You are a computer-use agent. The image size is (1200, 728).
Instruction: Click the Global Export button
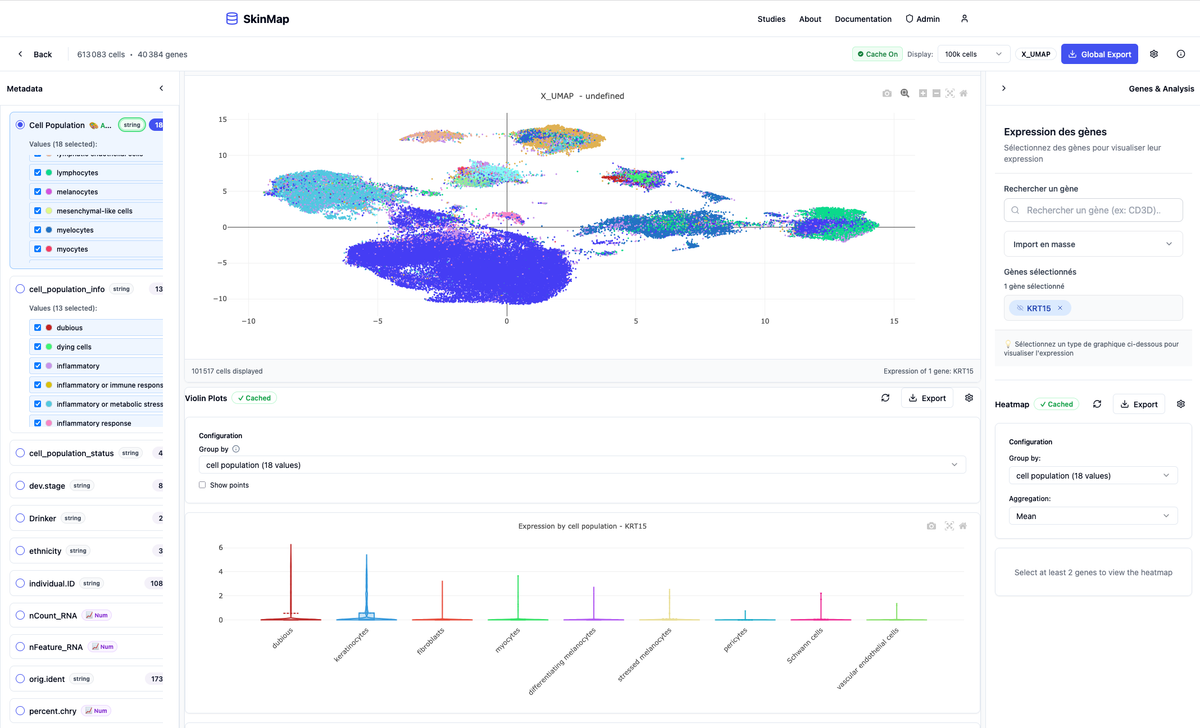[x=1099, y=54]
